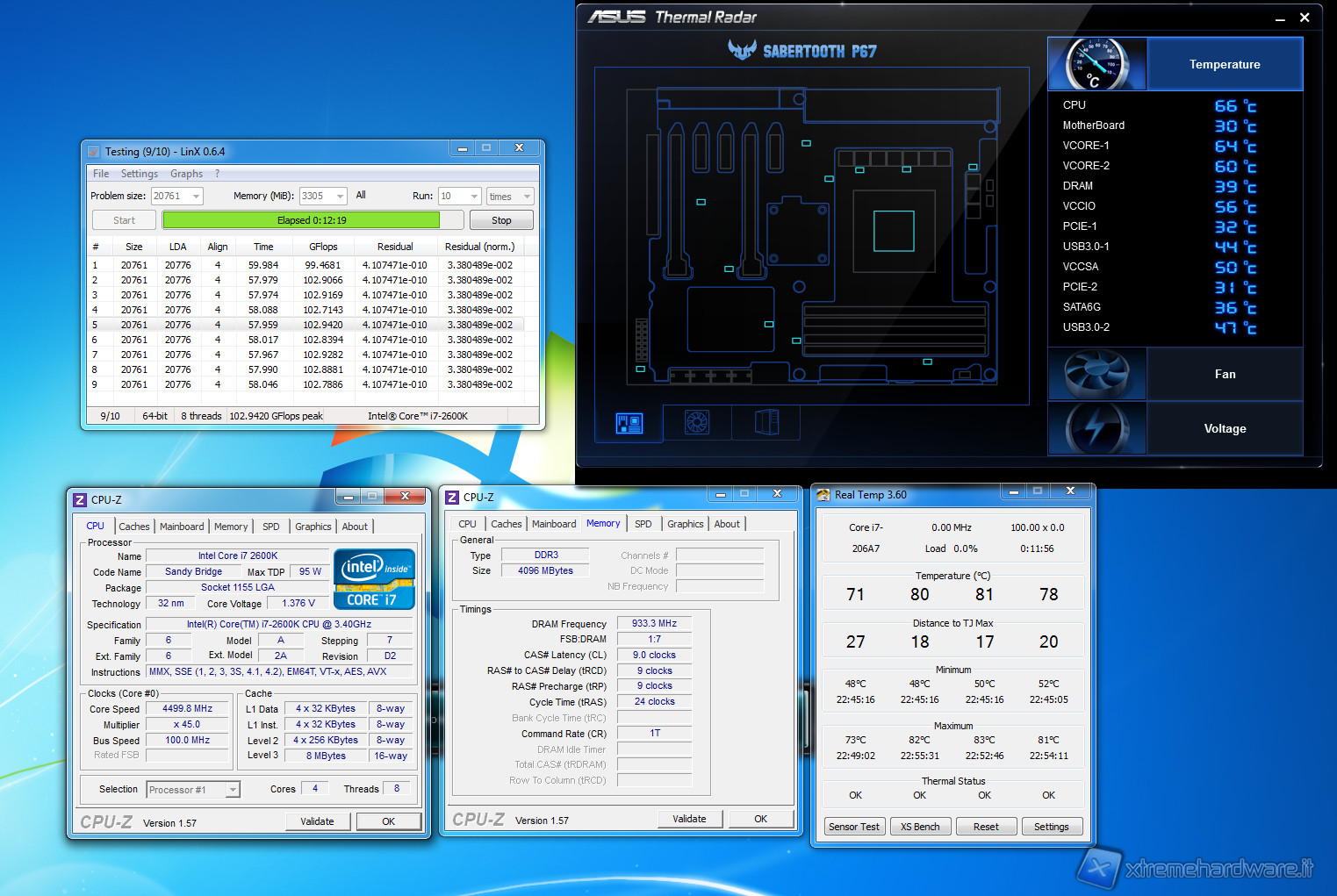Click the green Elapsed progress bar
1337x896 pixels.
[301, 220]
